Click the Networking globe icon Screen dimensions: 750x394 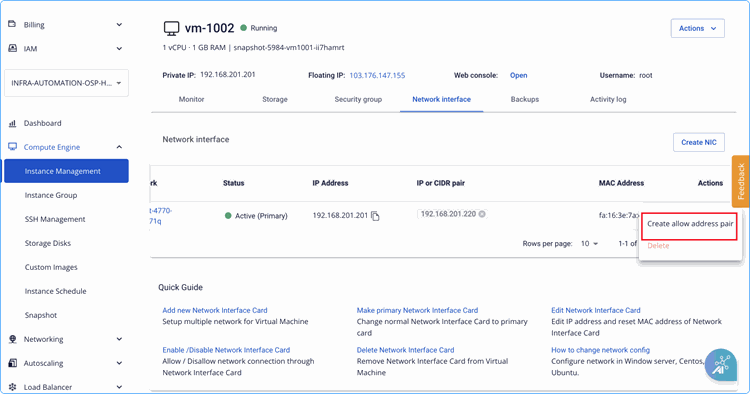(12, 339)
